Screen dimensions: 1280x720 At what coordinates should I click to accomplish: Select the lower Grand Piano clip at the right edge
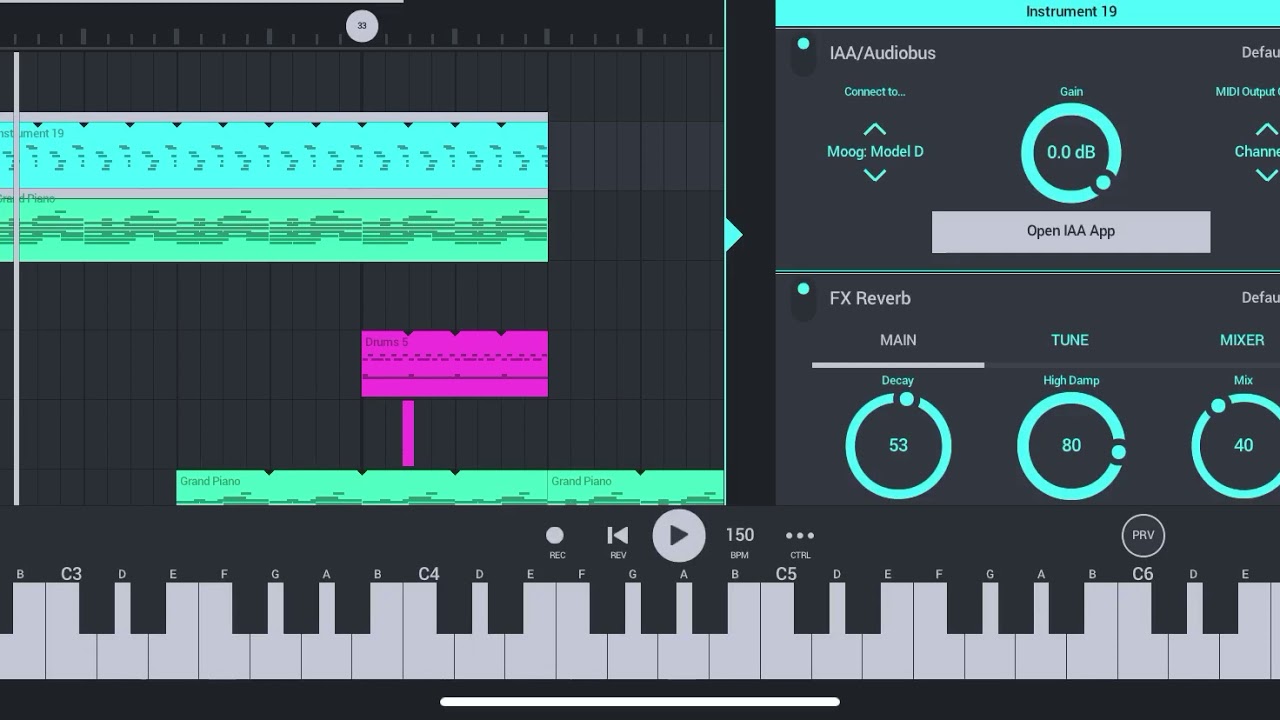point(636,487)
